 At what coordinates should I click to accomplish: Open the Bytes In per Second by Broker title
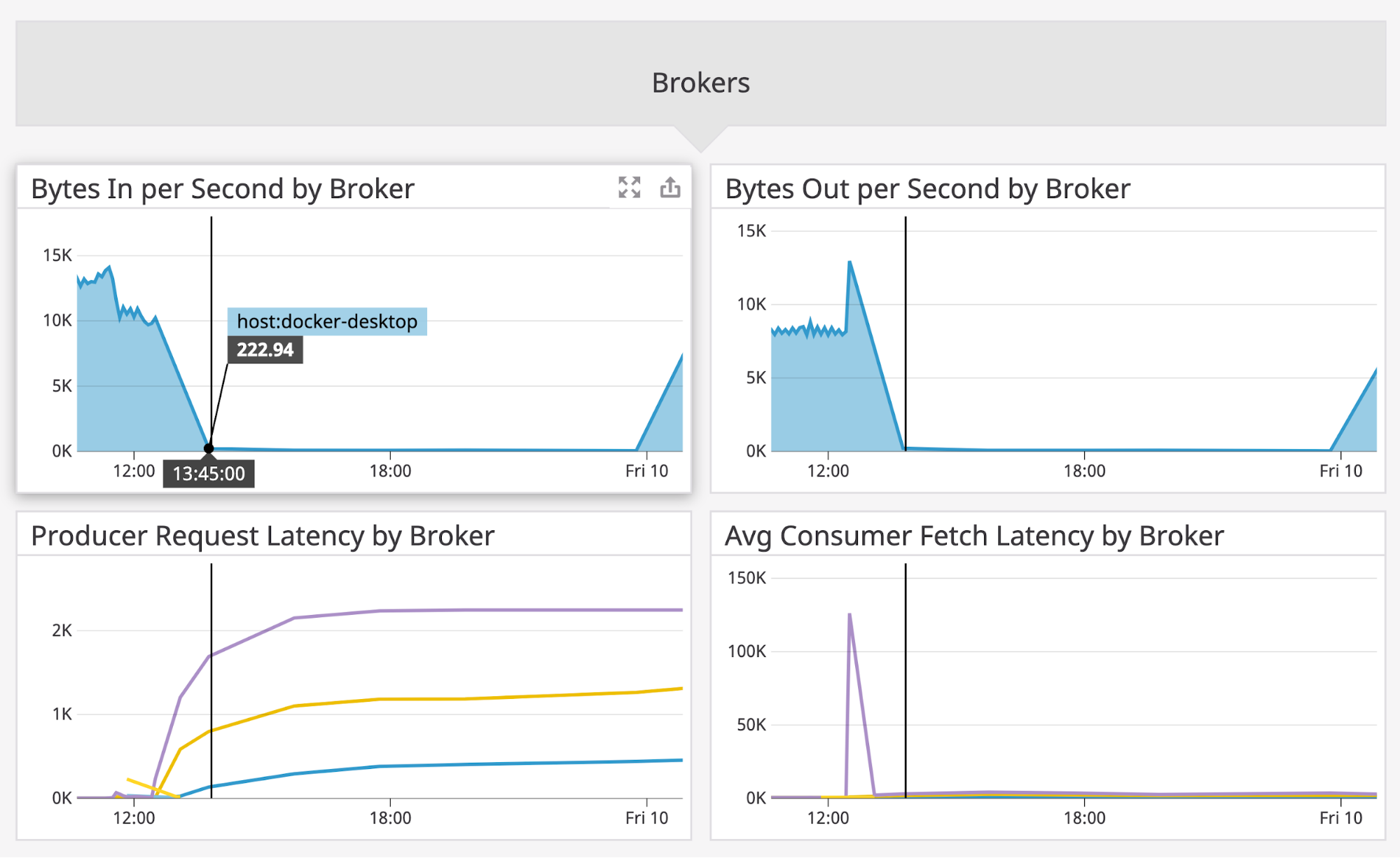tap(223, 188)
